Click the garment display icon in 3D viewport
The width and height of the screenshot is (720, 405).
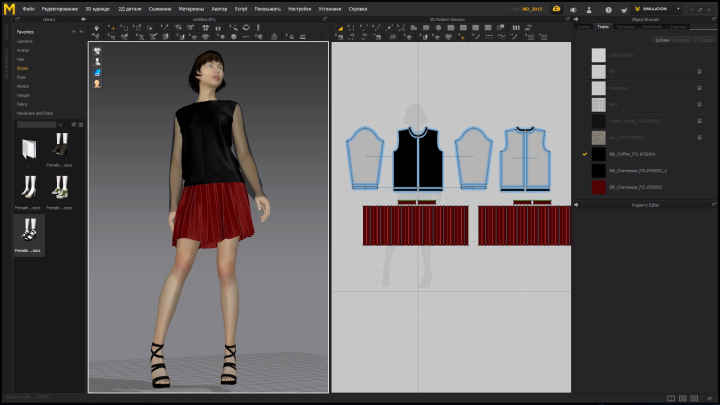click(x=97, y=51)
